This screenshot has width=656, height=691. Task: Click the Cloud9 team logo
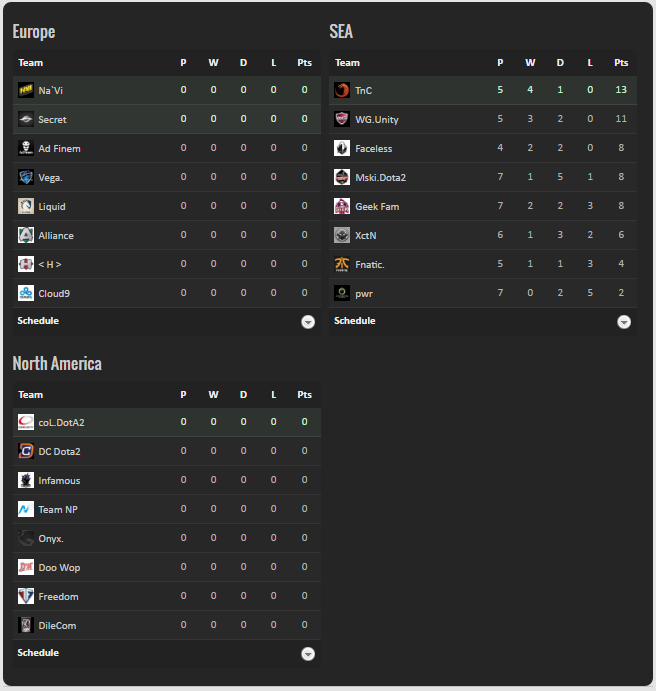[26, 294]
